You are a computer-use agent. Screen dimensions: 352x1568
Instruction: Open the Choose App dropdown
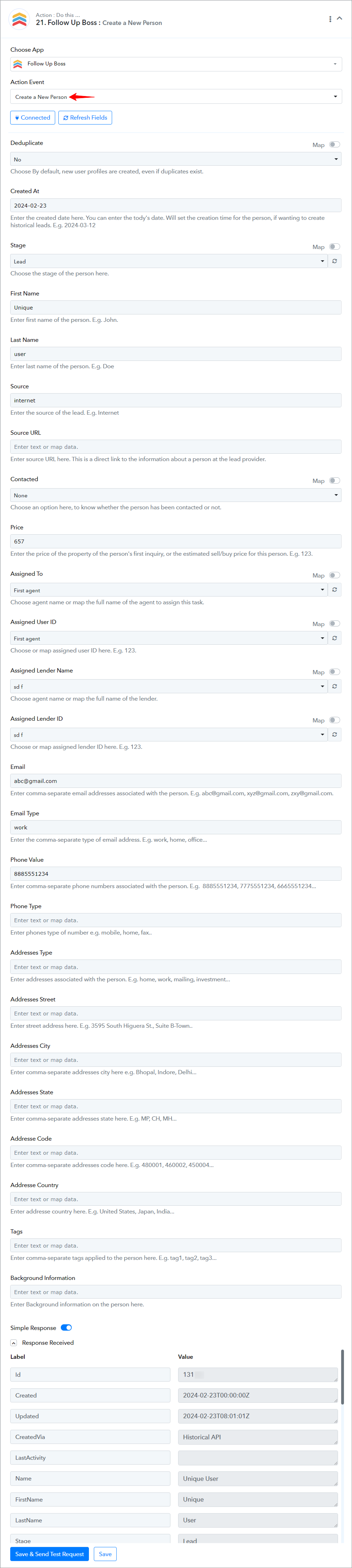pos(176,64)
